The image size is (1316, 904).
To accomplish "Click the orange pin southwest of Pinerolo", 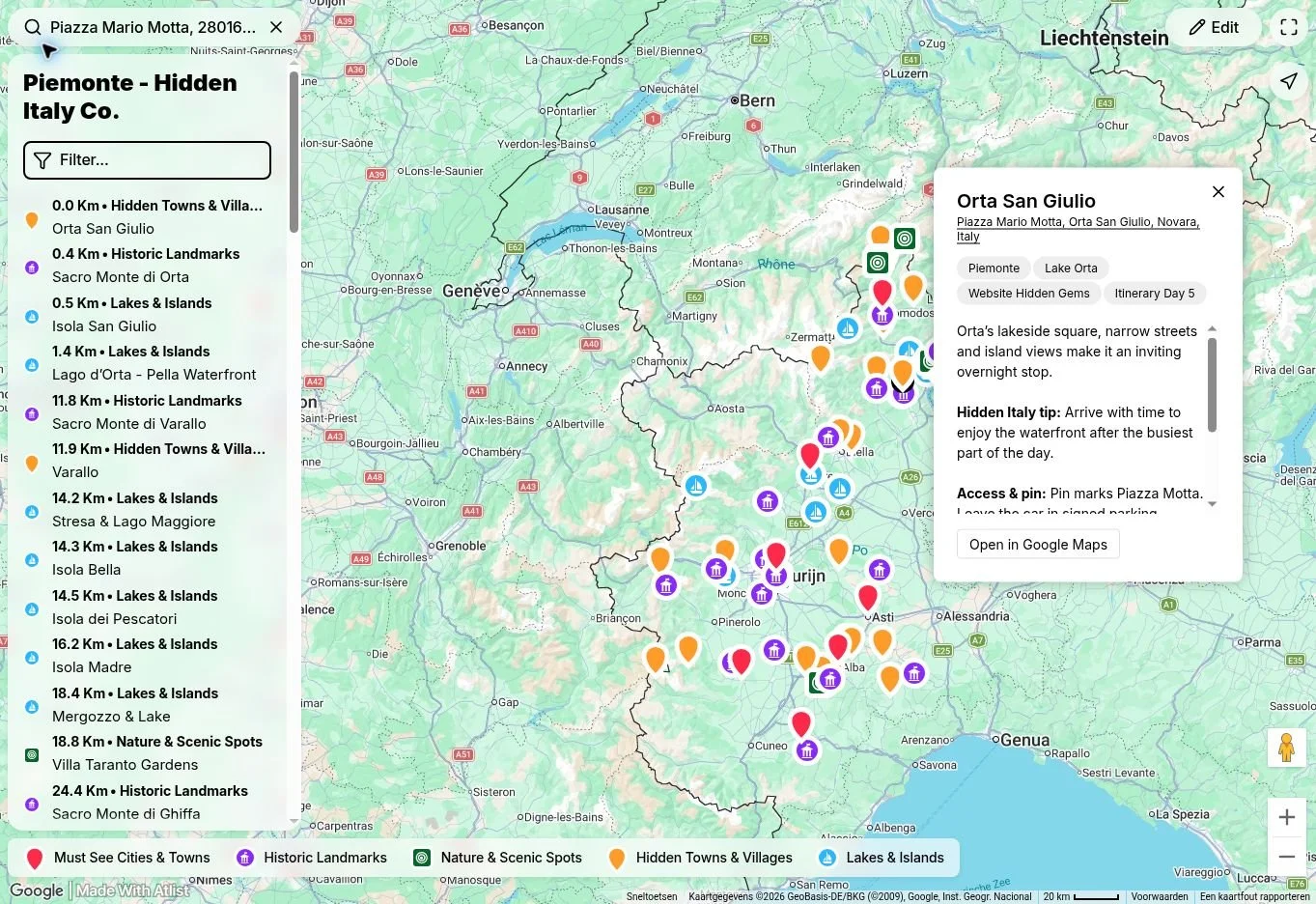I will tap(687, 647).
